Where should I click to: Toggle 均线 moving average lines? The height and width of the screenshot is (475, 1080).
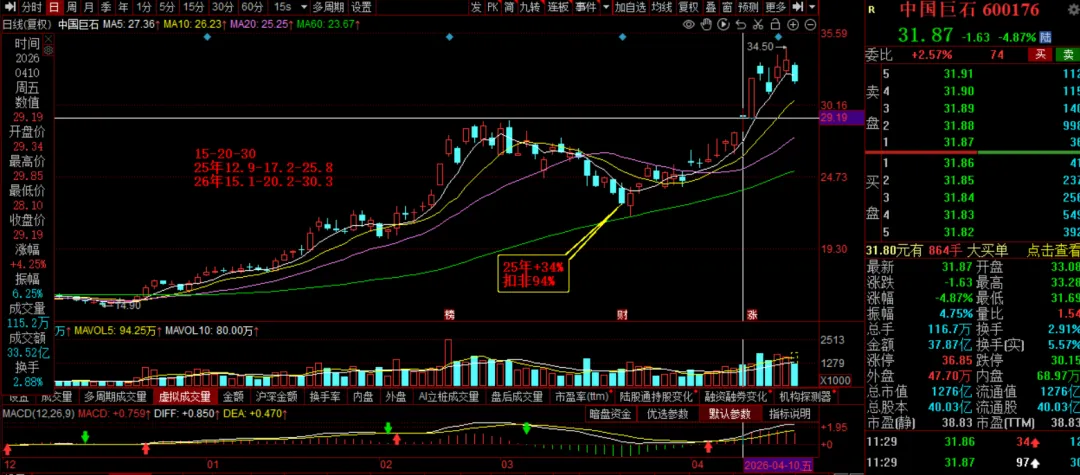tap(662, 8)
